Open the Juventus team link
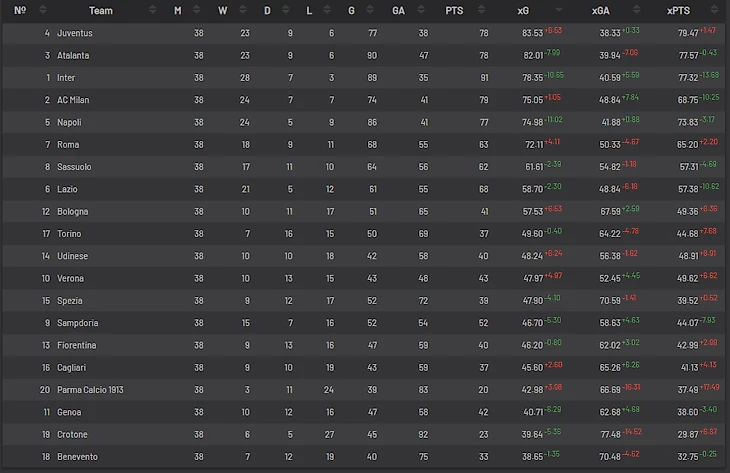The height and width of the screenshot is (473, 730). tap(75, 33)
